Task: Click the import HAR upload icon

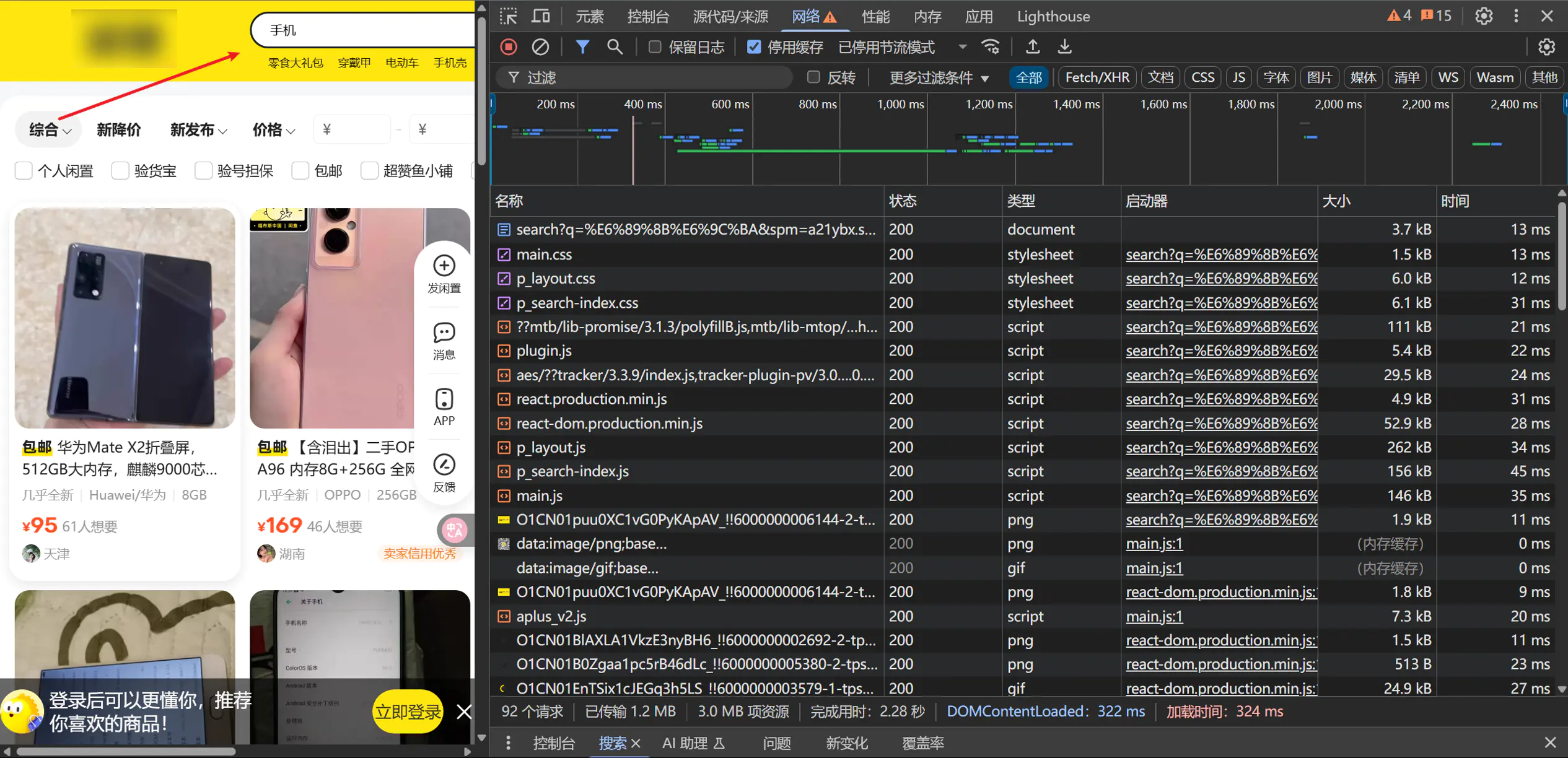Action: [1033, 47]
